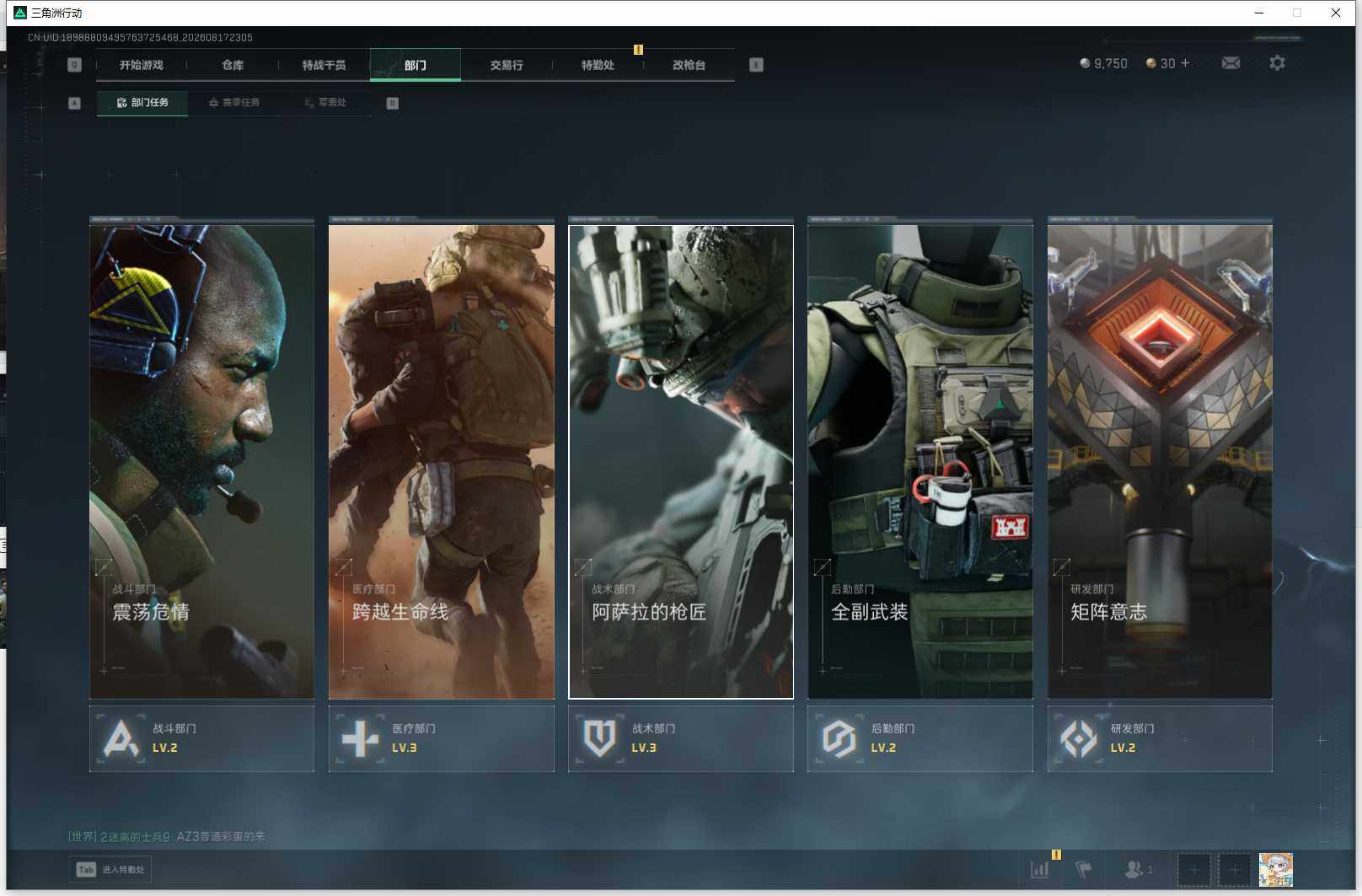Image resolution: width=1362 pixels, height=896 pixels.
Task: Click the E key next-tab icon
Action: (x=756, y=65)
